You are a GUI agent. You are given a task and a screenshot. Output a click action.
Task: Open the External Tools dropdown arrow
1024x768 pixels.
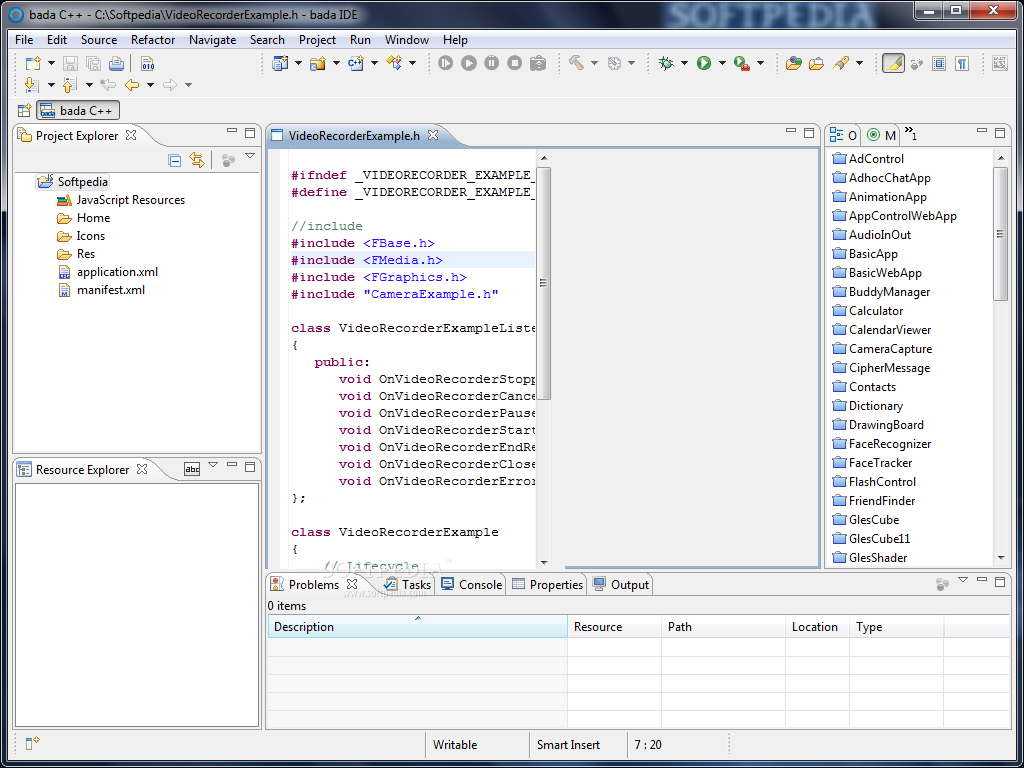pos(760,63)
